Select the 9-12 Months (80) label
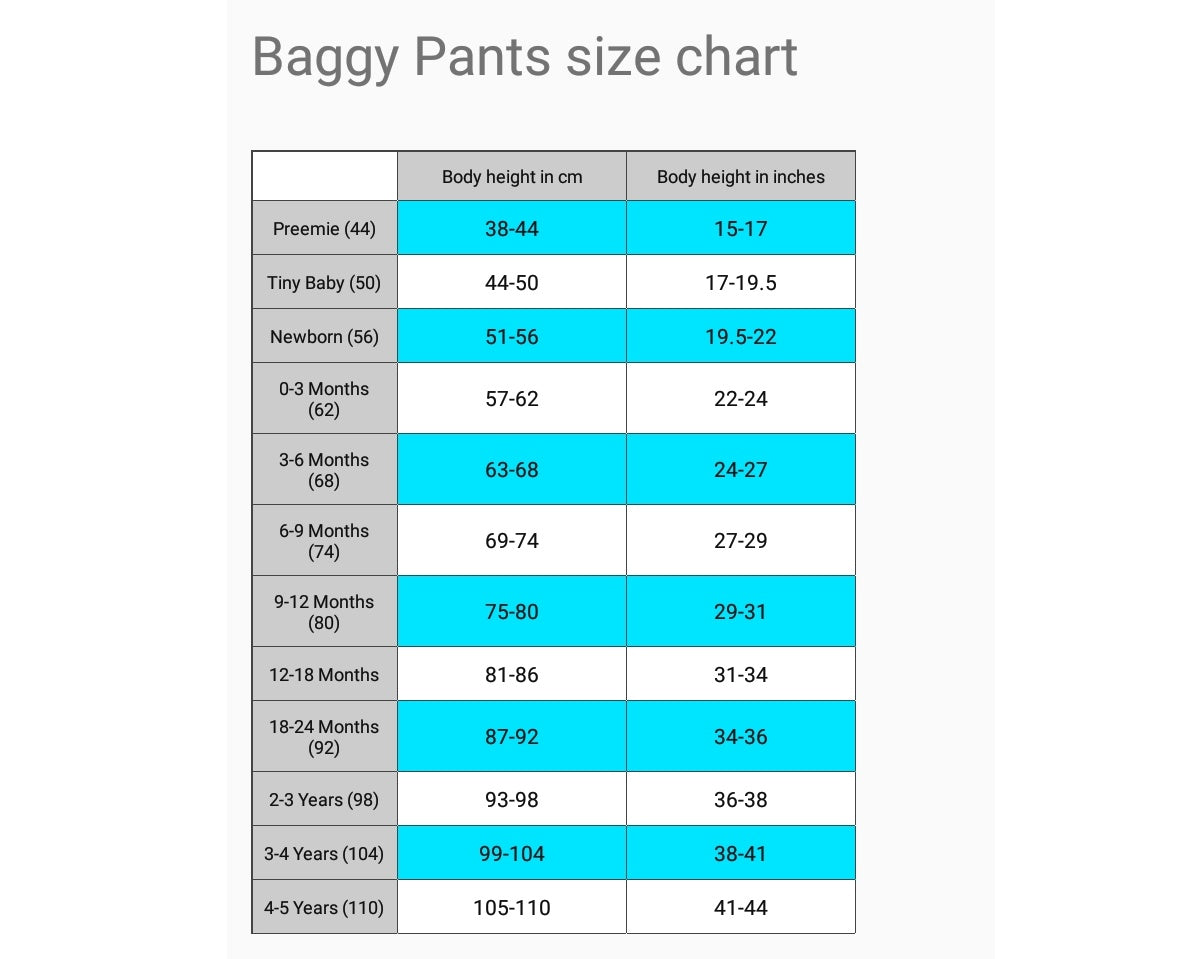1198x959 pixels. click(x=324, y=612)
